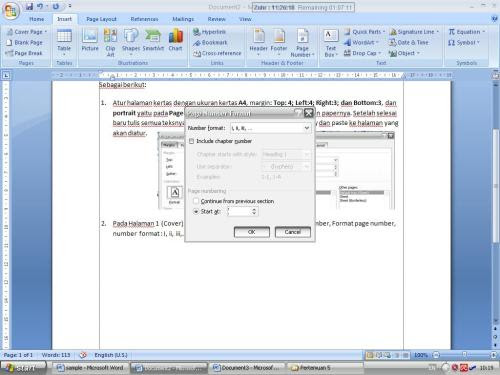This screenshot has width=500, height=375.
Task: Confirm the dialog with OK
Action: (252, 232)
